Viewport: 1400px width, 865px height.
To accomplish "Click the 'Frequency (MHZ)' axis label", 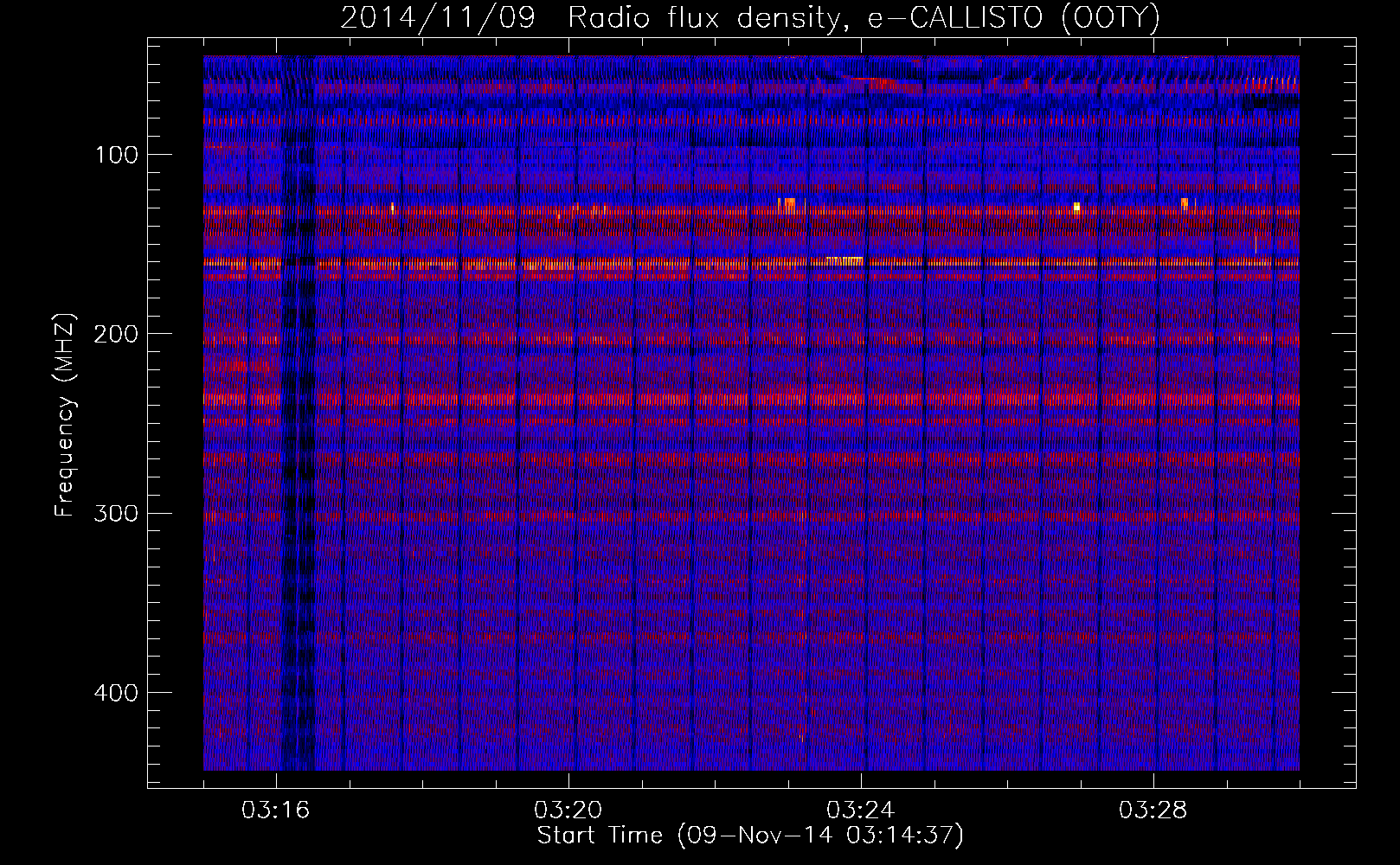I will (x=65, y=415).
